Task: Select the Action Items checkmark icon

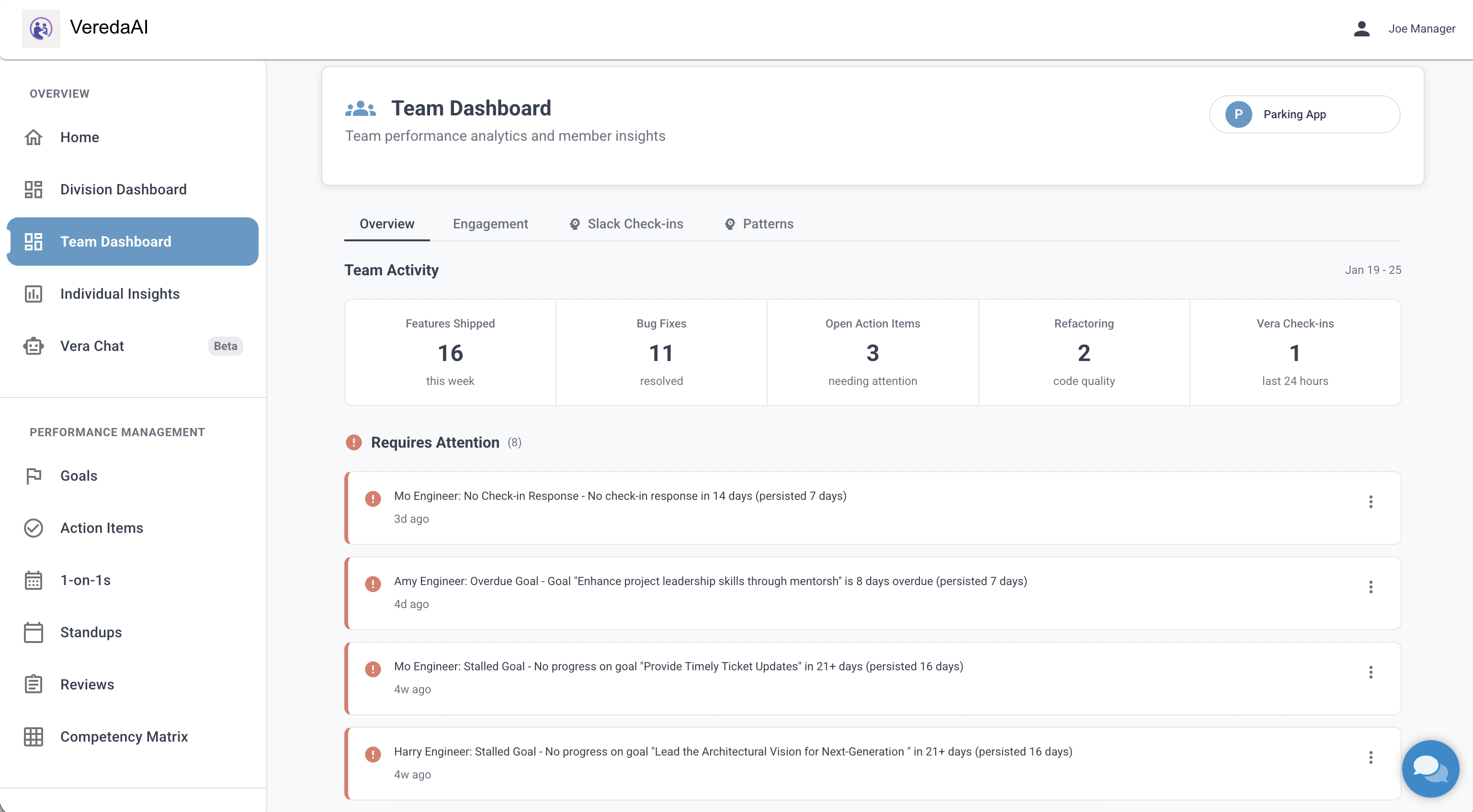Action: pyautogui.click(x=33, y=528)
